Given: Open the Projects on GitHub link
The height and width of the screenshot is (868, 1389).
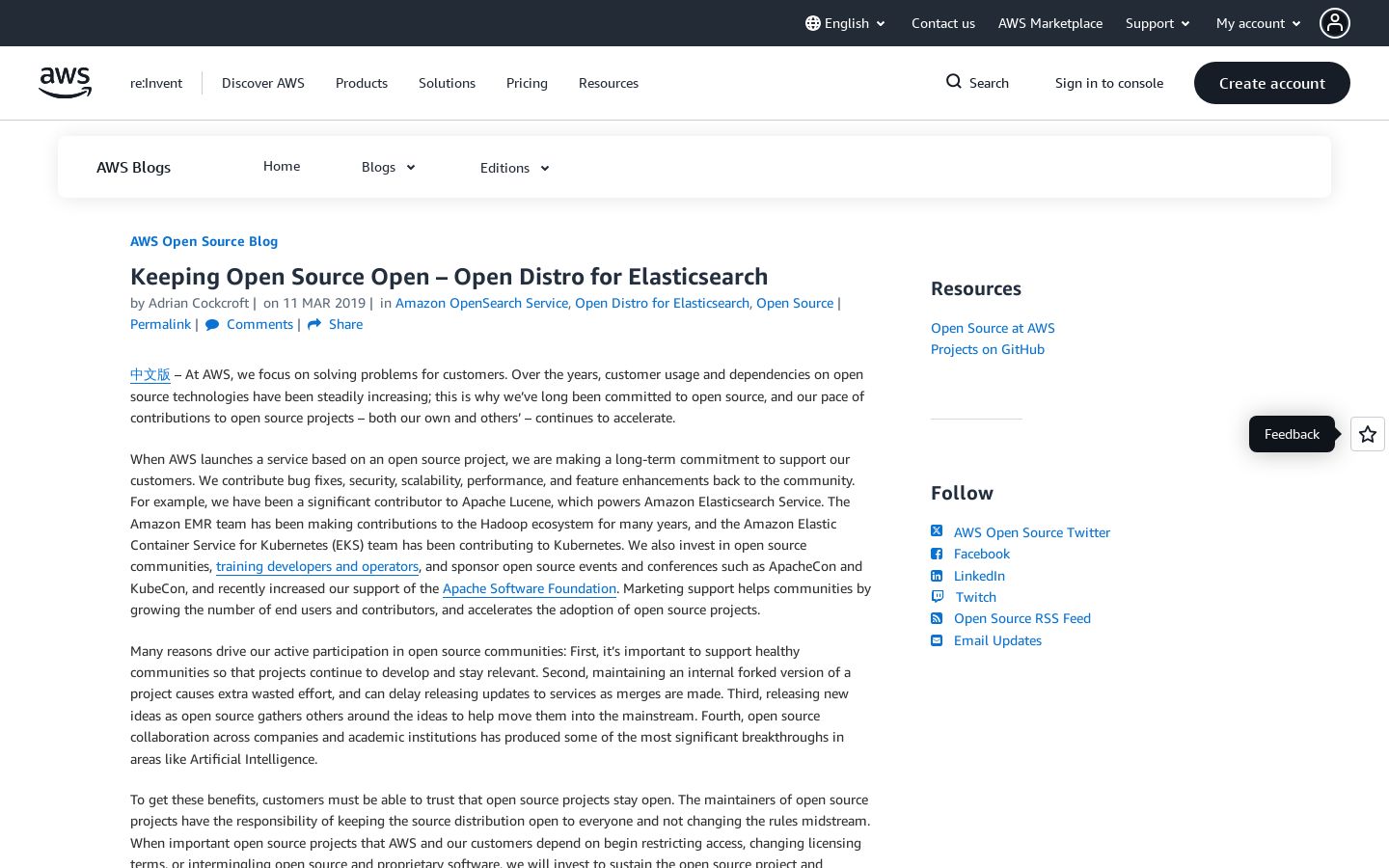Looking at the screenshot, I should point(988,349).
